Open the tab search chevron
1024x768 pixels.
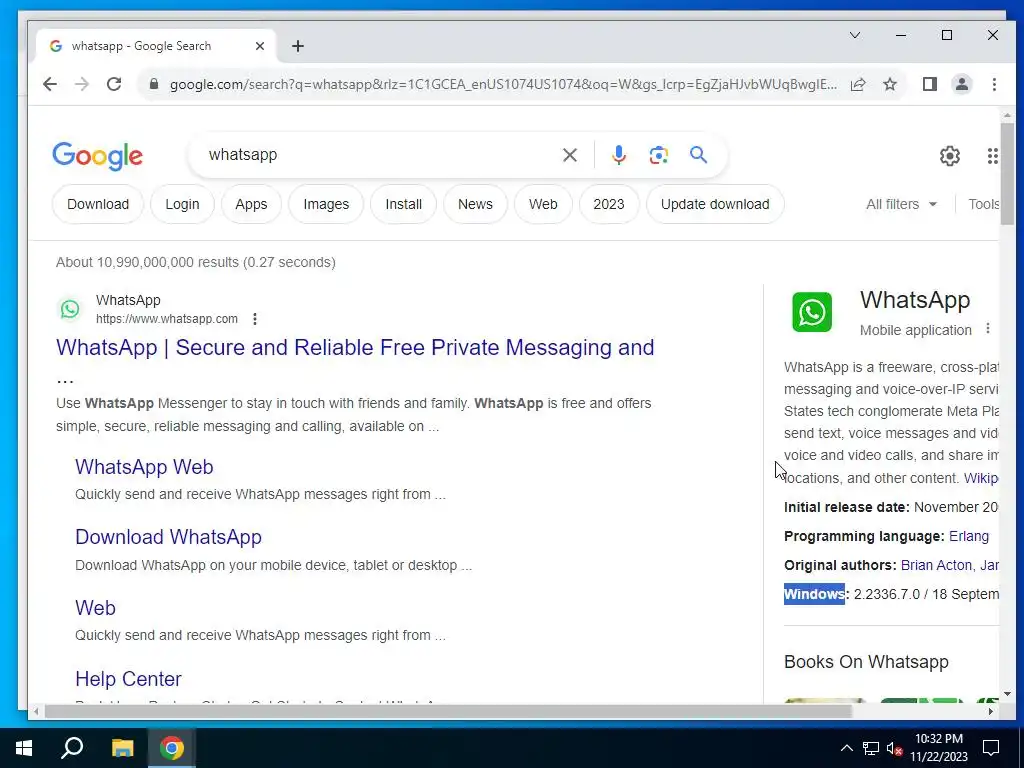(855, 35)
